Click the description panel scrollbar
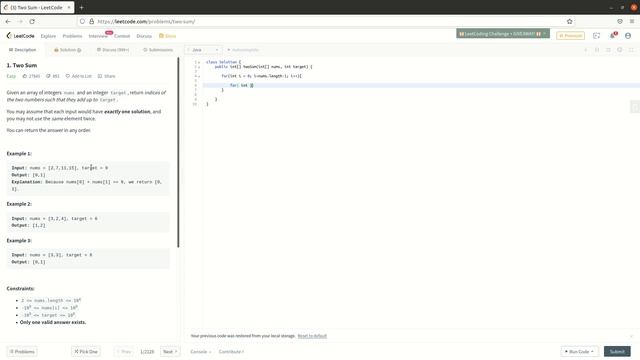The height and width of the screenshot is (360, 640). (178, 152)
